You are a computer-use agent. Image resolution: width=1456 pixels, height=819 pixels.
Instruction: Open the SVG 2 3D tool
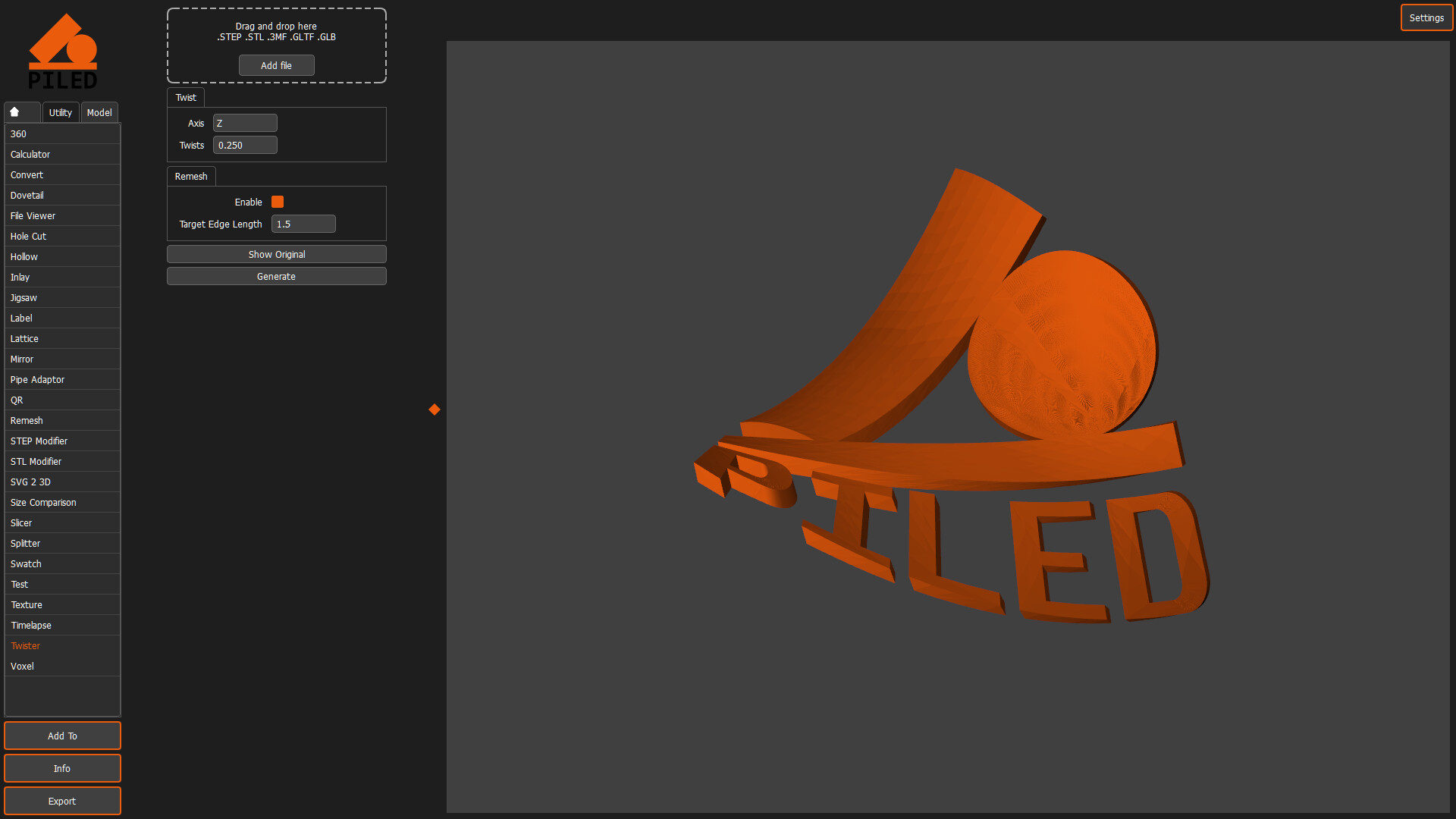[62, 482]
